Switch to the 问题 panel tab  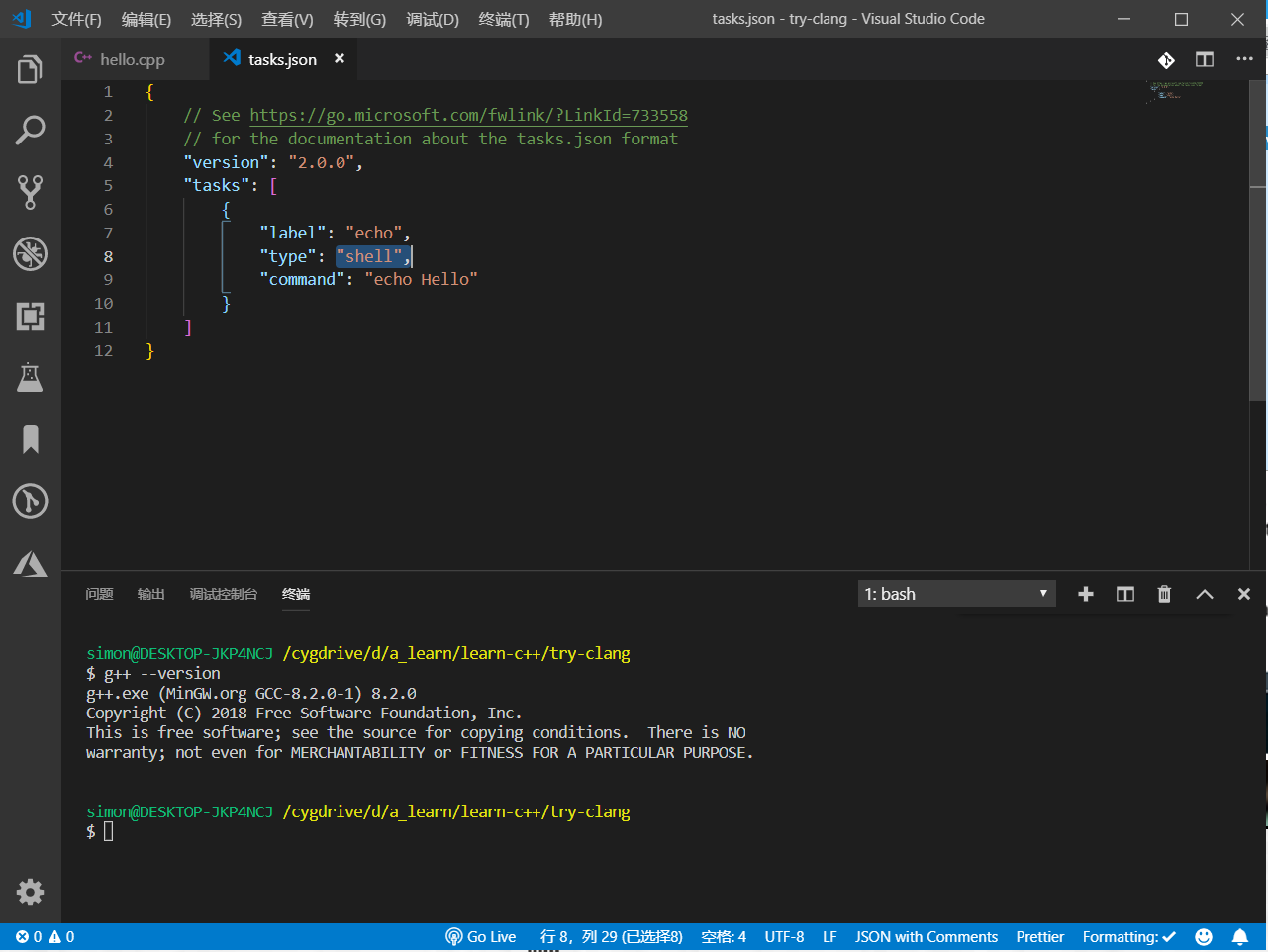[x=99, y=594]
